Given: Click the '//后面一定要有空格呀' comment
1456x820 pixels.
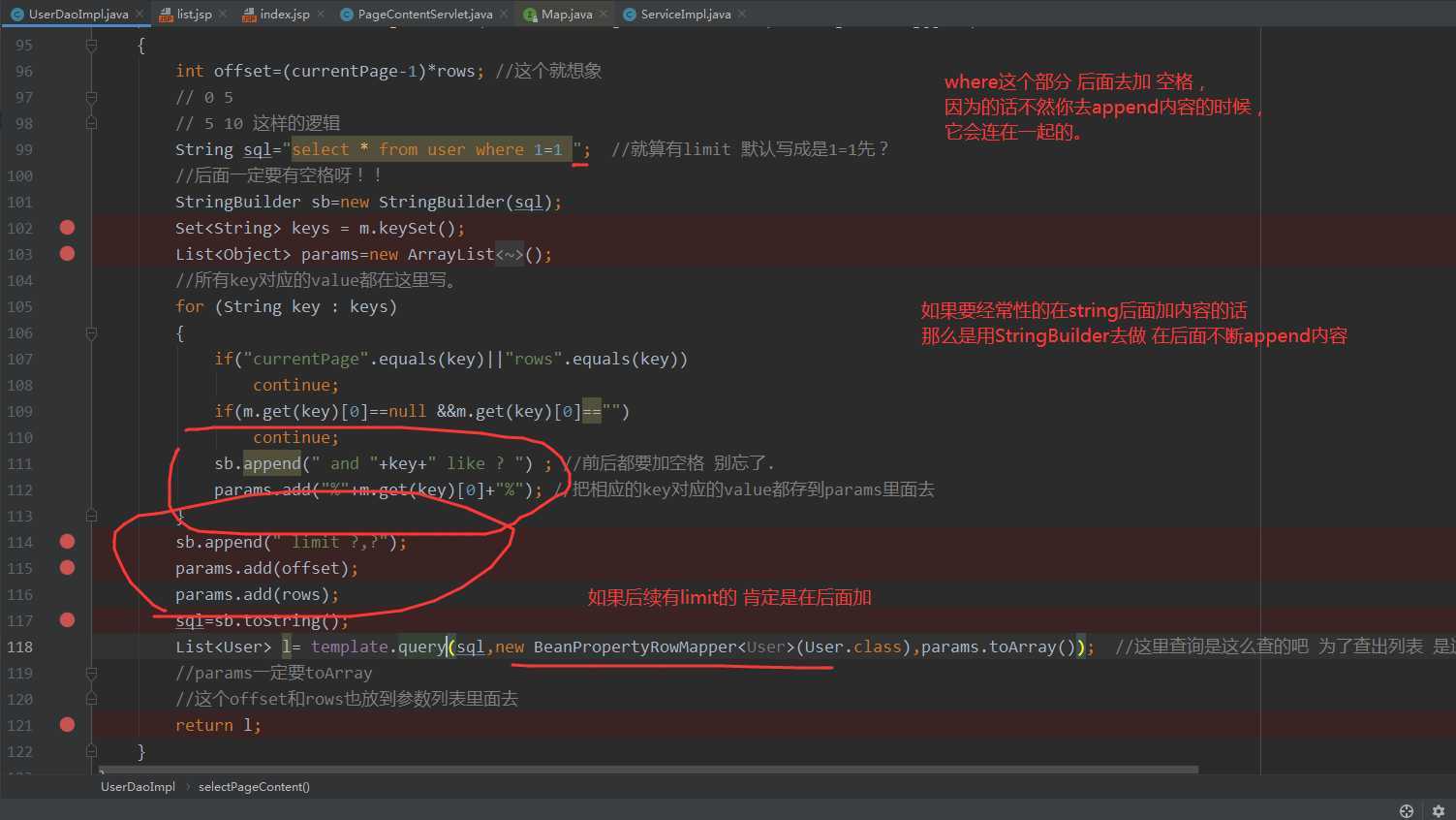Looking at the screenshot, I should pyautogui.click(x=278, y=175).
